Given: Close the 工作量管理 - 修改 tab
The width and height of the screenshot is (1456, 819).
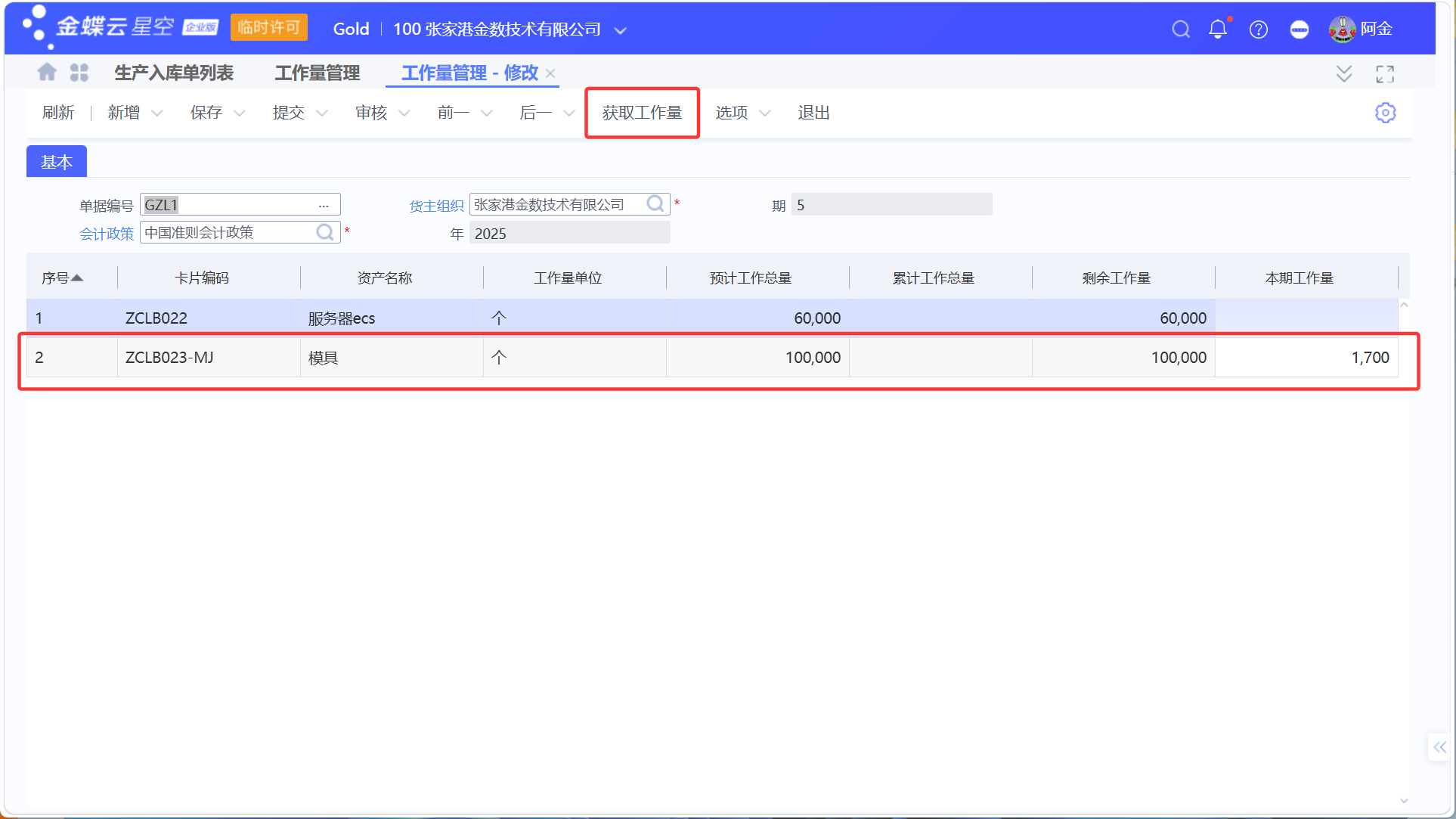Looking at the screenshot, I should coord(550,73).
